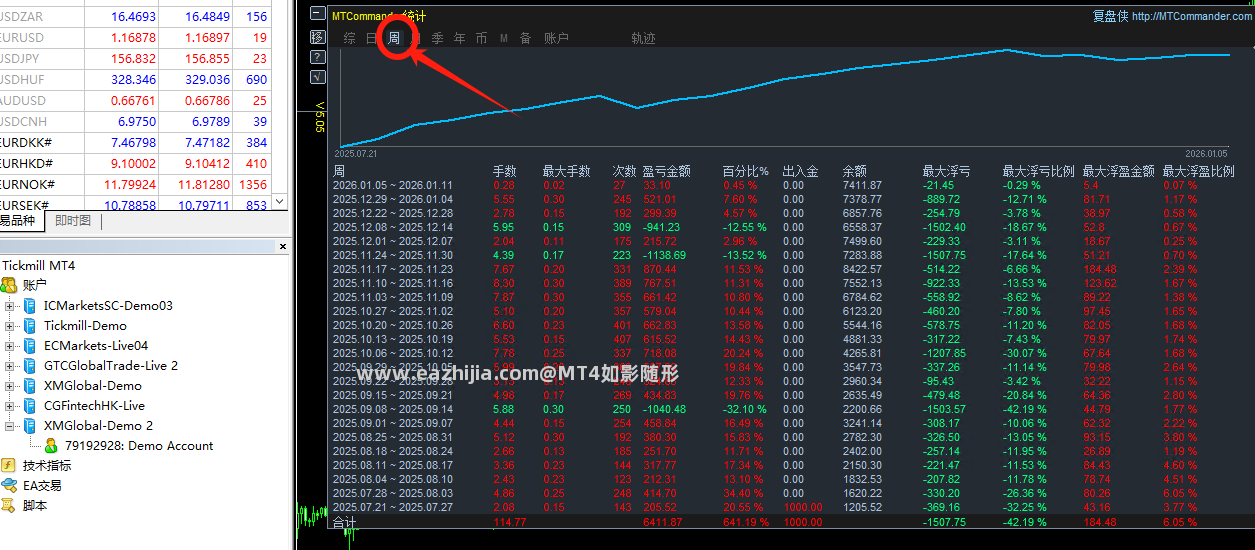Expand the ECMarkets-Live04 tree node
1255x550 pixels.
(x=10, y=346)
